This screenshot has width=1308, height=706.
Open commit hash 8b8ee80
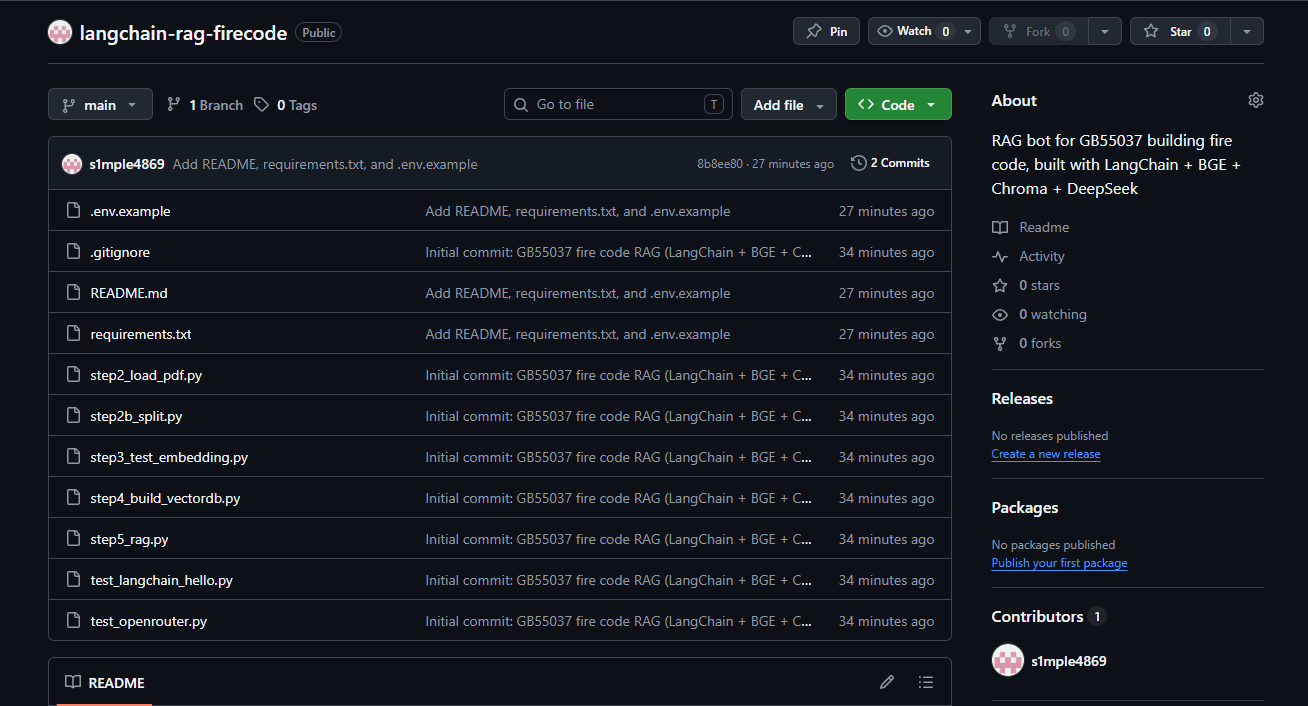point(720,164)
